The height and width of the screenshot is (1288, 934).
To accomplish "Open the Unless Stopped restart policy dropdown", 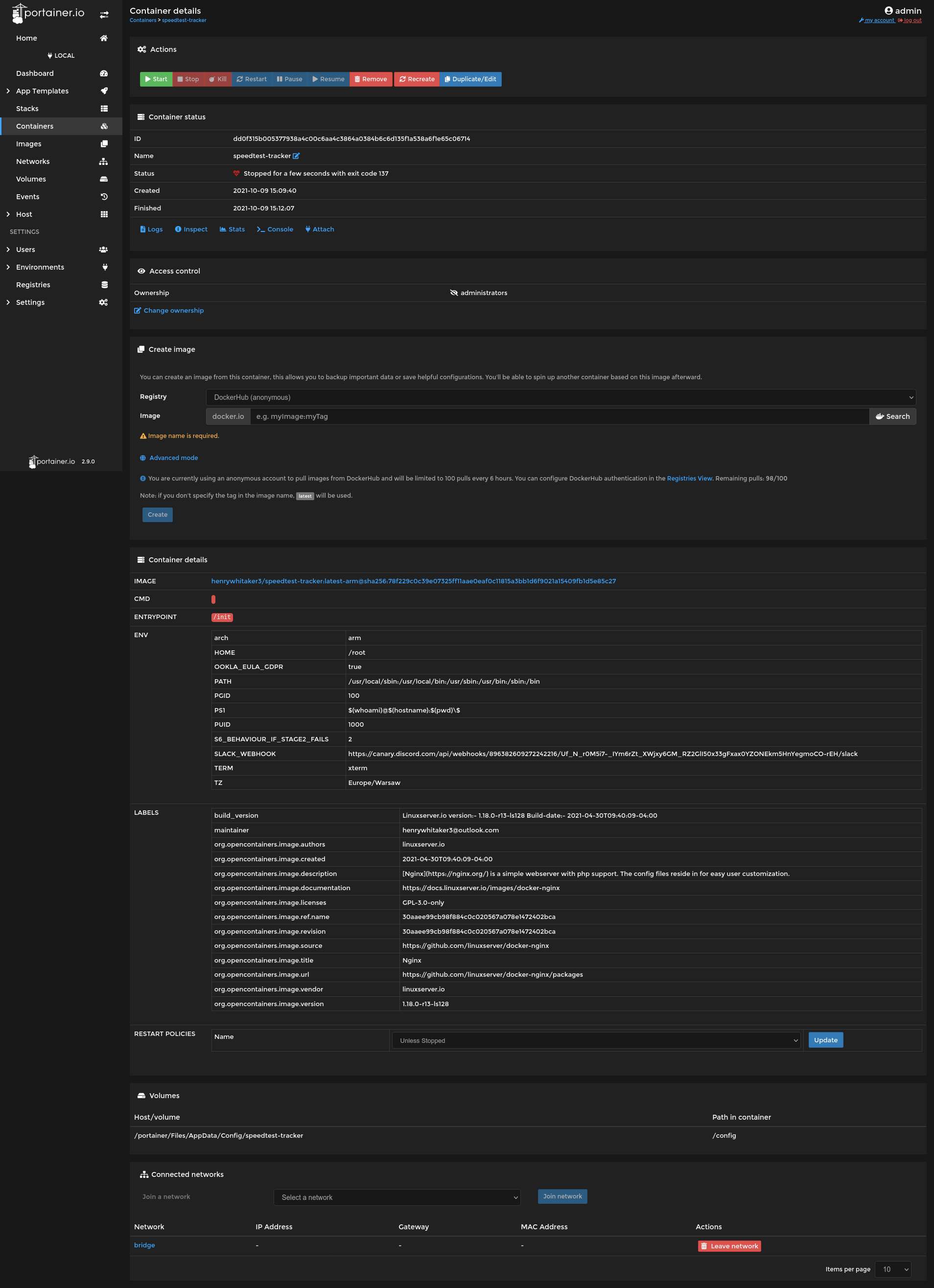I will click(x=596, y=1040).
